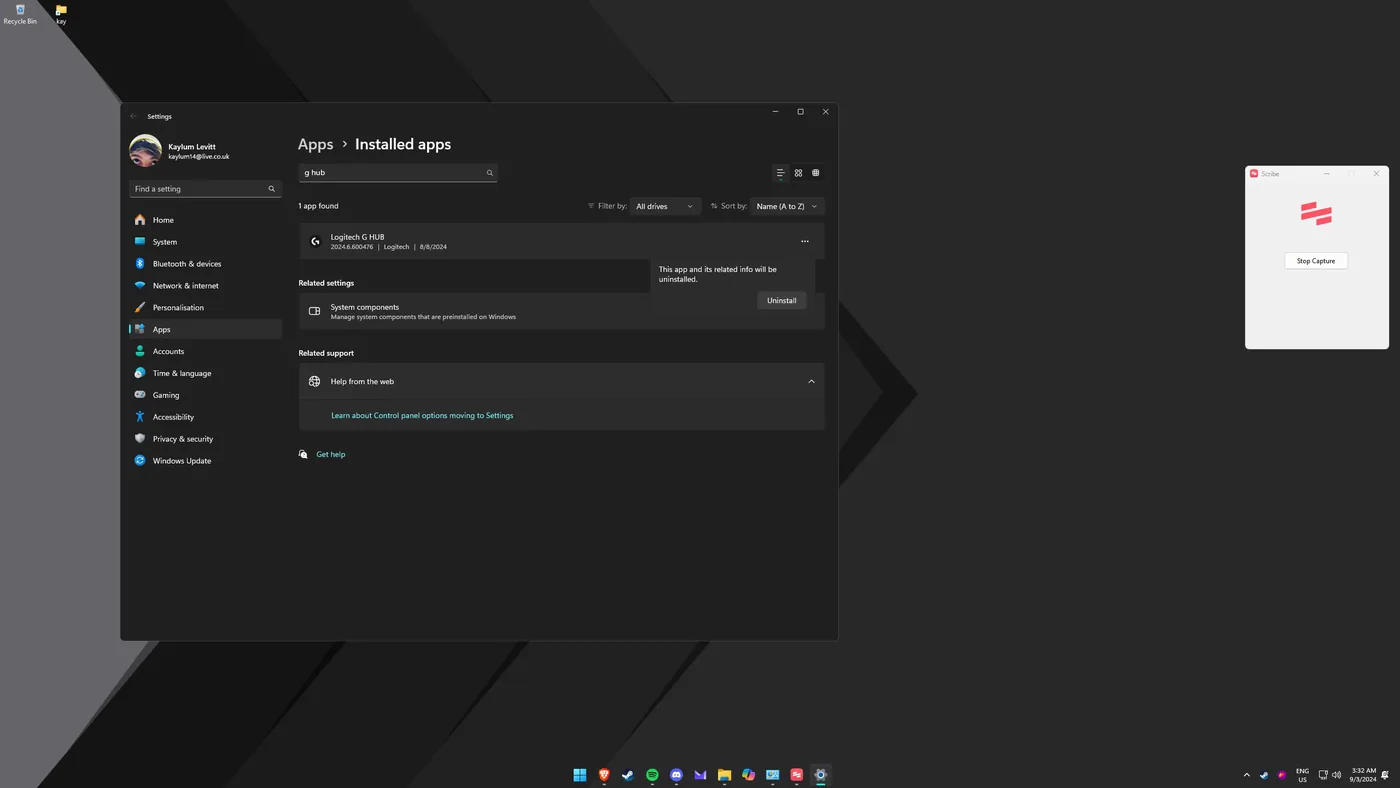Open the notifications bell in taskbar
This screenshot has height=788, width=1400.
pyautogui.click(x=1386, y=775)
